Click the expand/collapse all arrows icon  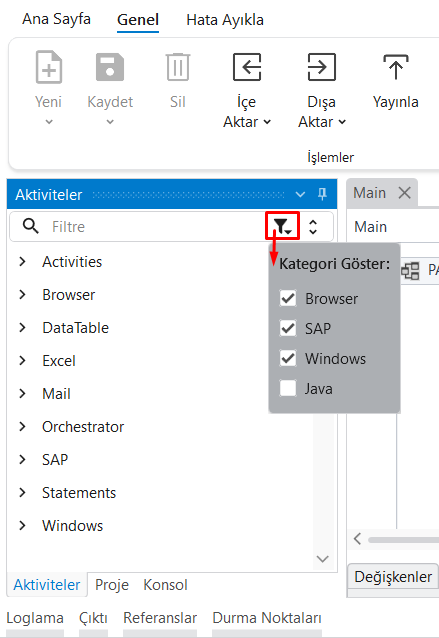click(312, 227)
